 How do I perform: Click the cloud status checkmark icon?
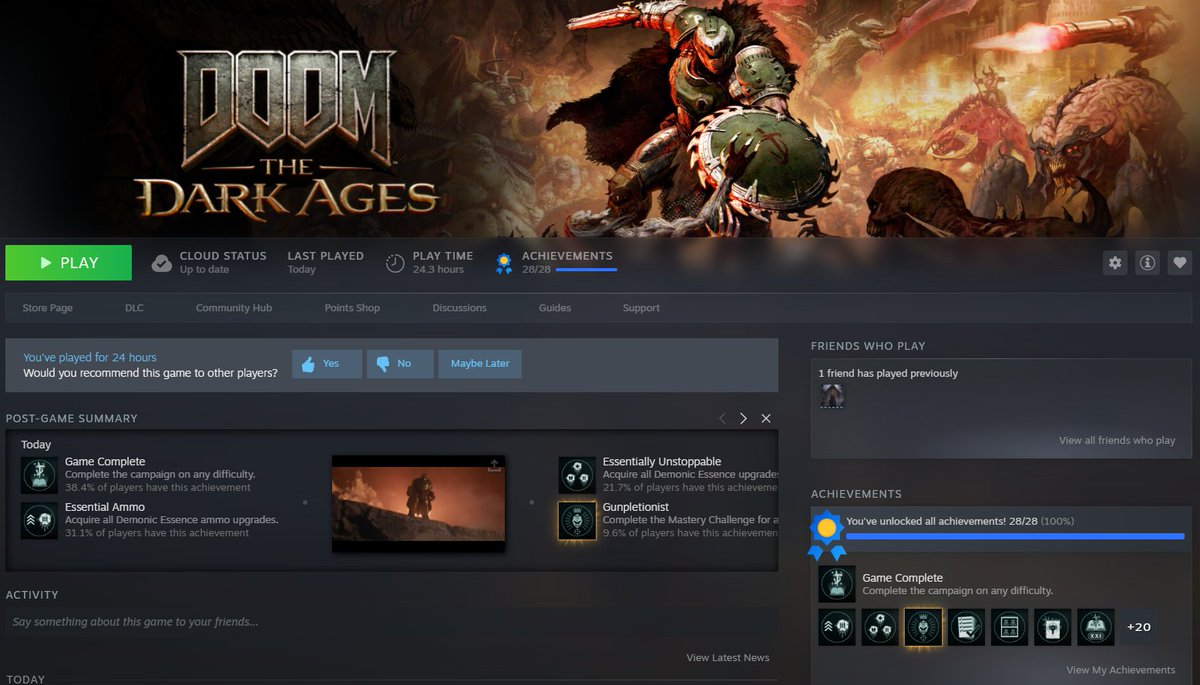(x=161, y=263)
